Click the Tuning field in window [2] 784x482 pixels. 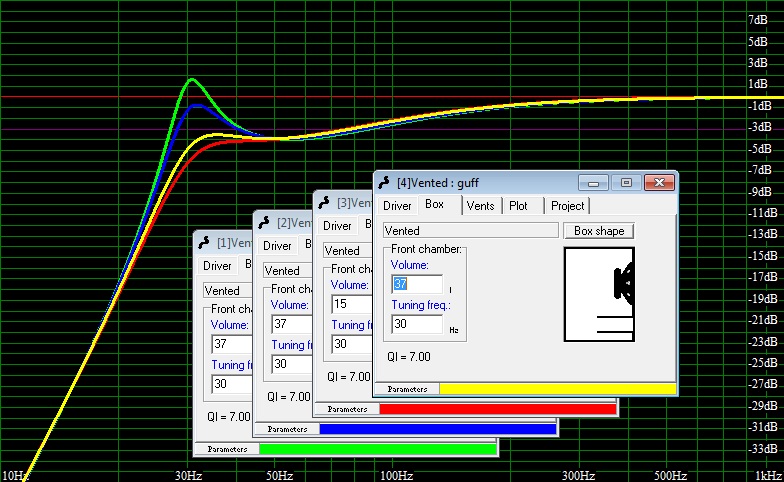tap(292, 364)
